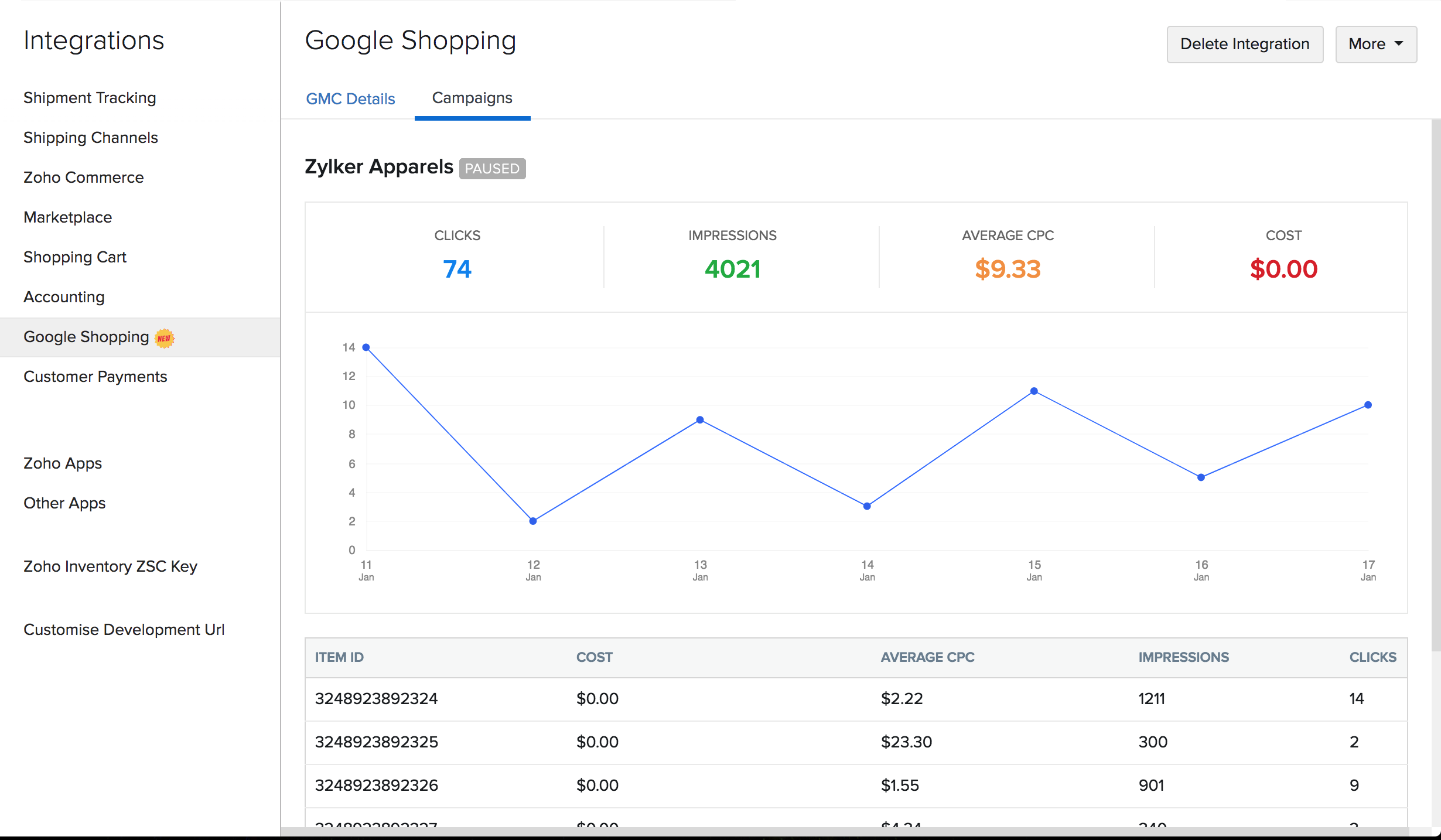The width and height of the screenshot is (1441, 840).
Task: Select item ID 3248923892324
Action: click(377, 699)
